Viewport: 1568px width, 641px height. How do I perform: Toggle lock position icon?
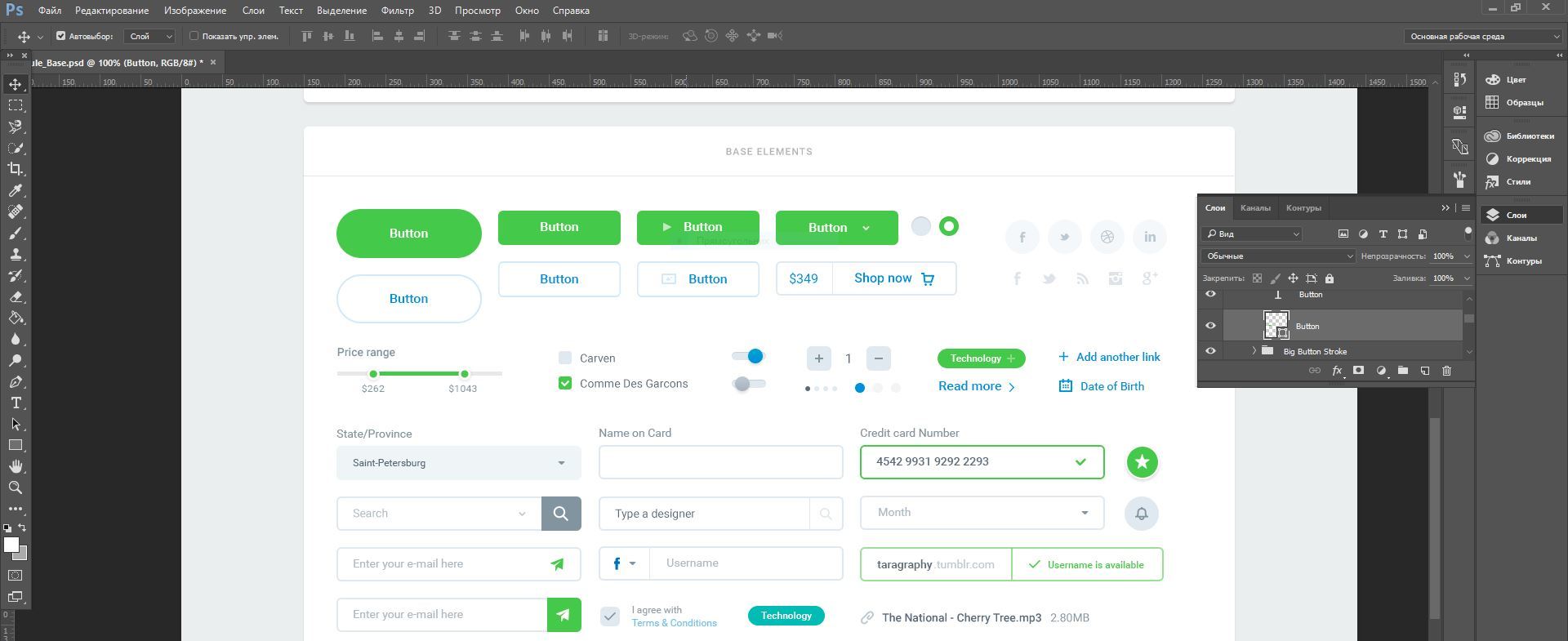pos(1293,278)
